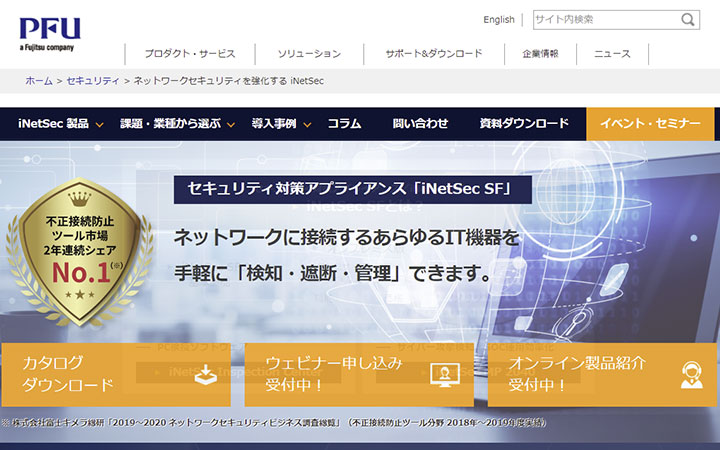720x450 pixels.
Task: Expand the iNetSec 製品 dropdown menu
Action: (x=60, y=124)
